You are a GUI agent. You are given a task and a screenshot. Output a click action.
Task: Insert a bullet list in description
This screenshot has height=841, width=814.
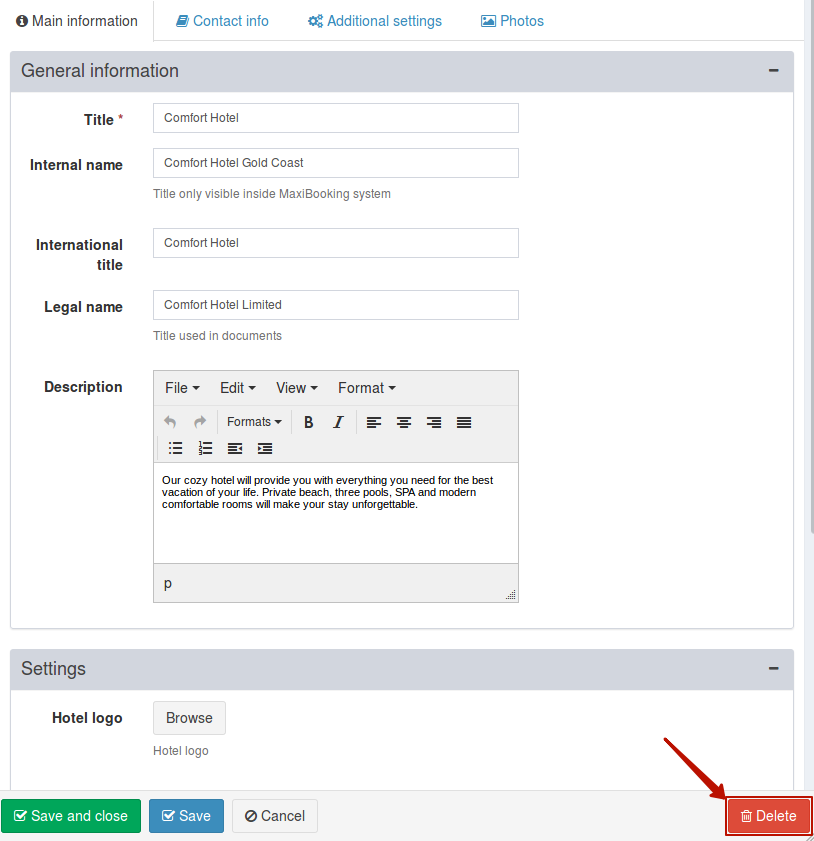click(x=175, y=448)
